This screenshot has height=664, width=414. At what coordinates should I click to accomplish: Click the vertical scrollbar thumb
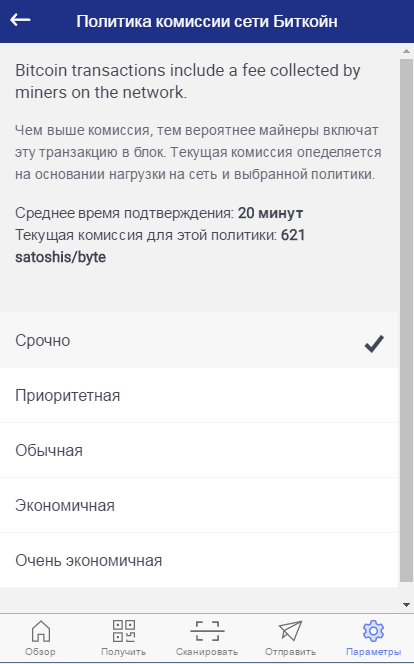406,321
